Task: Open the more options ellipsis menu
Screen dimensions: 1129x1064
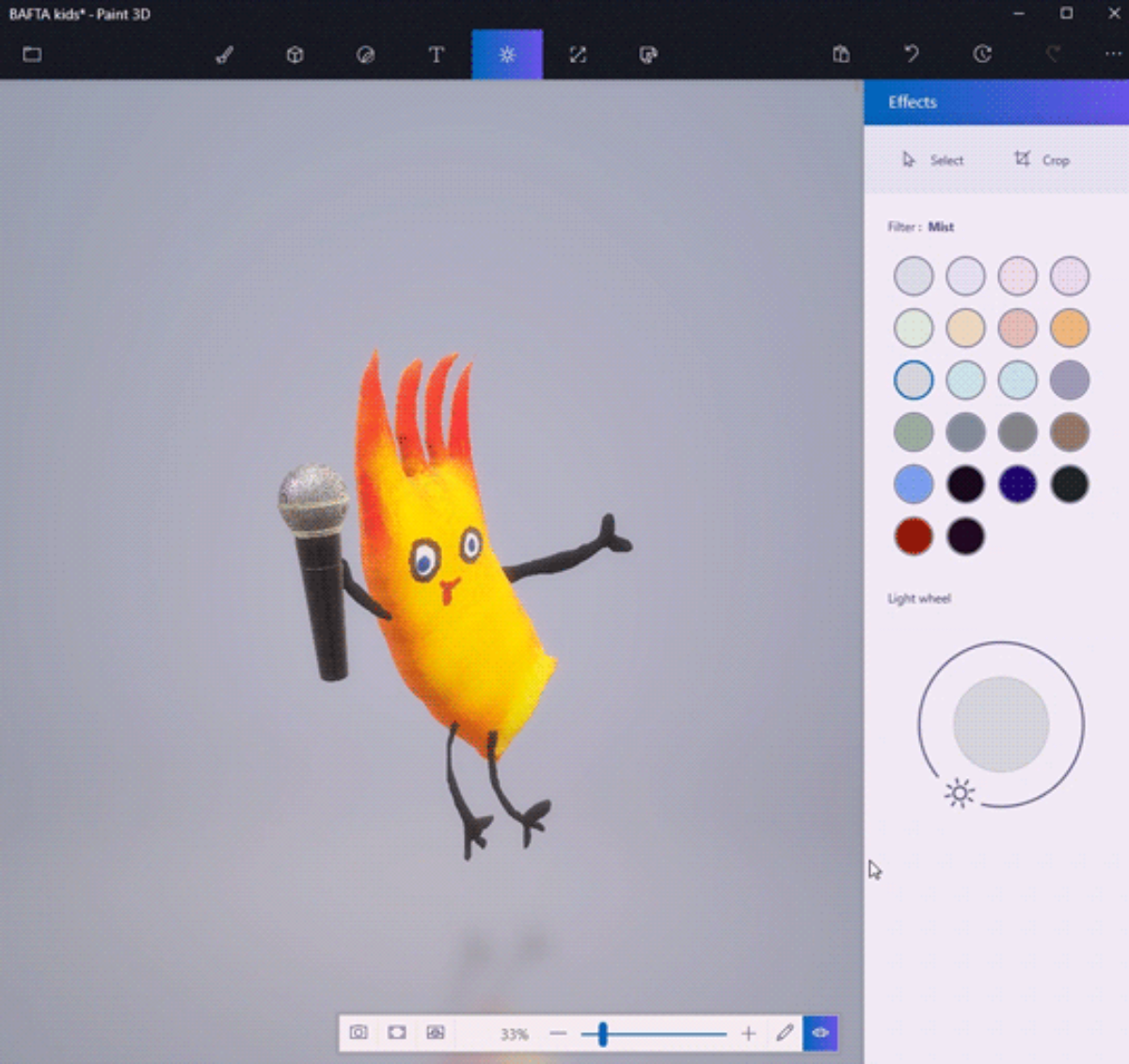Action: 1112,55
